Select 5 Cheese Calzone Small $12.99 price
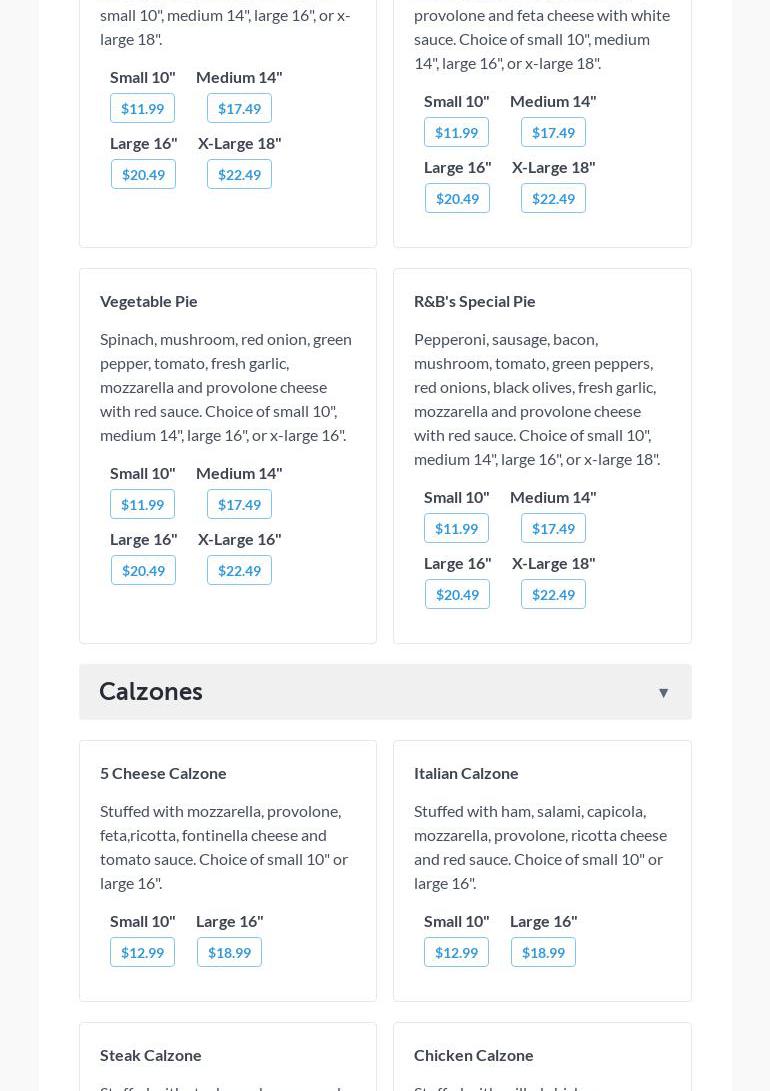This screenshot has height=1091, width=770. tap(142, 952)
